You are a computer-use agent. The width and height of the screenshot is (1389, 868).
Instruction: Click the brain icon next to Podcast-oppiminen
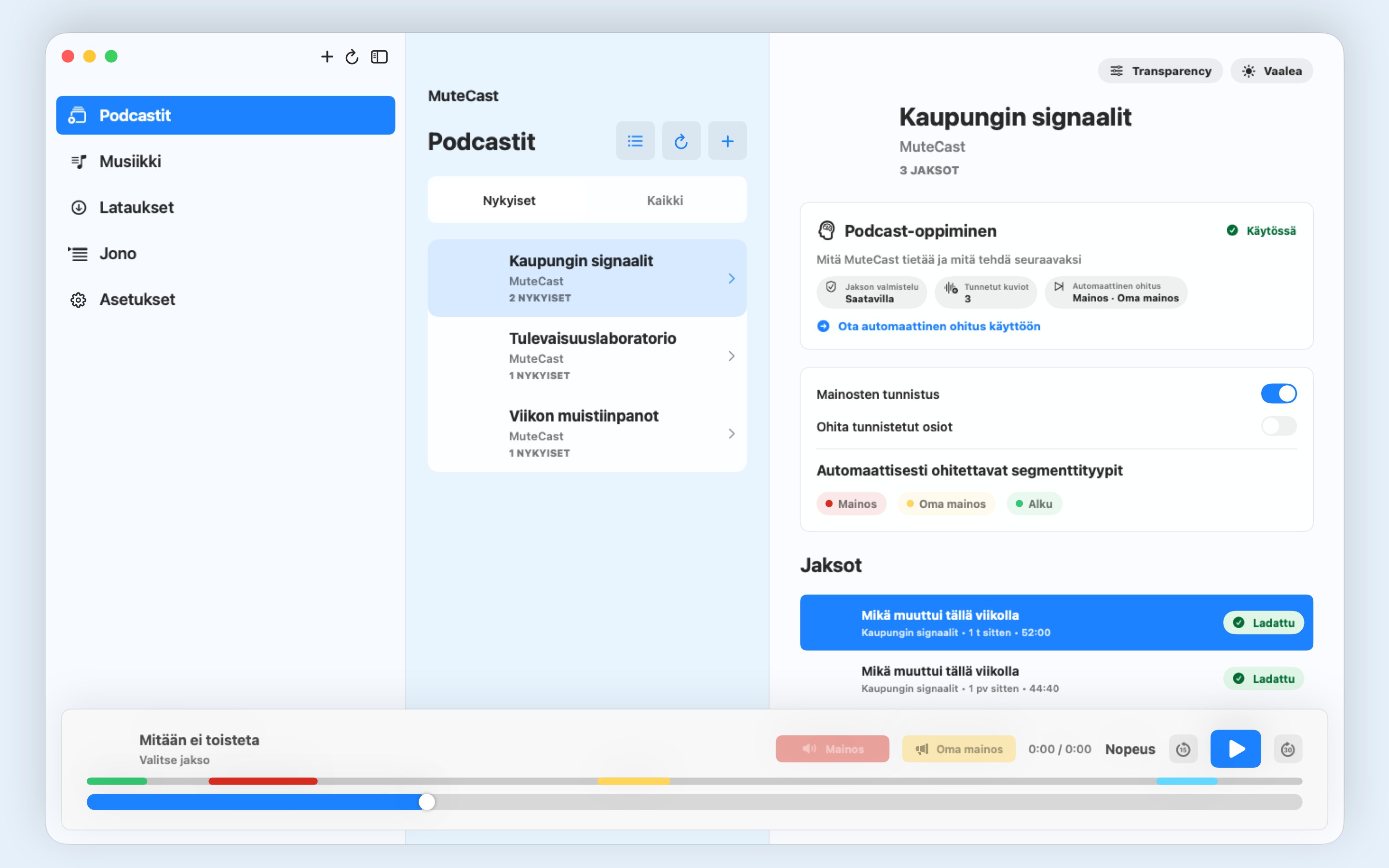click(x=826, y=231)
